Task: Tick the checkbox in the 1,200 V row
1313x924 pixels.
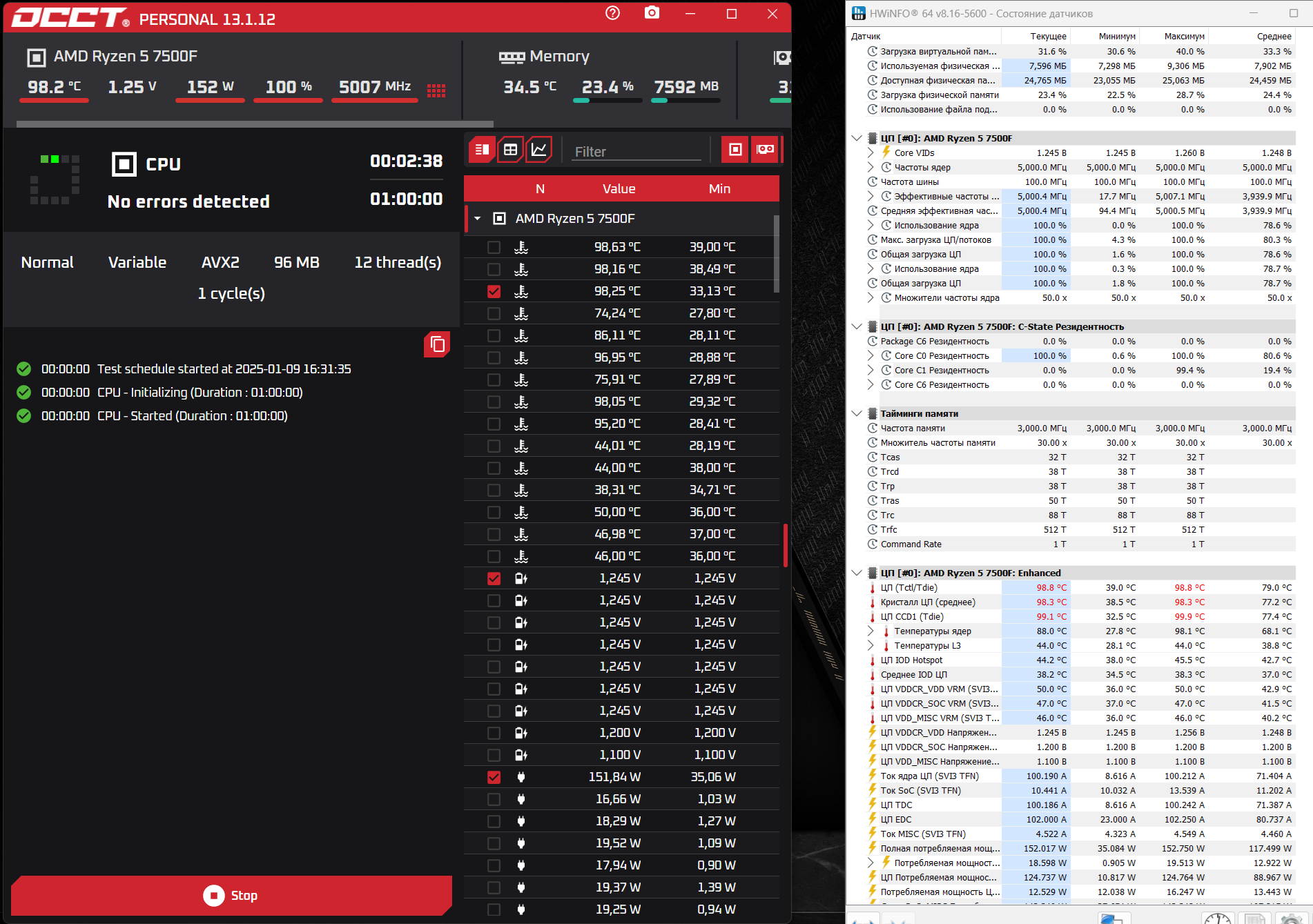Action: coord(494,733)
